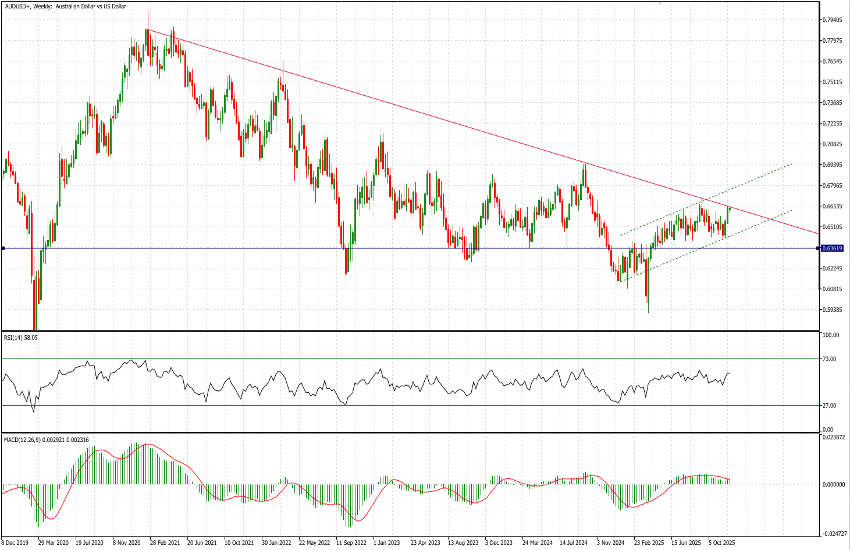Viewport: 850px width, 550px height.
Task: Click the latest green weekly candlestick
Action: coord(729,211)
